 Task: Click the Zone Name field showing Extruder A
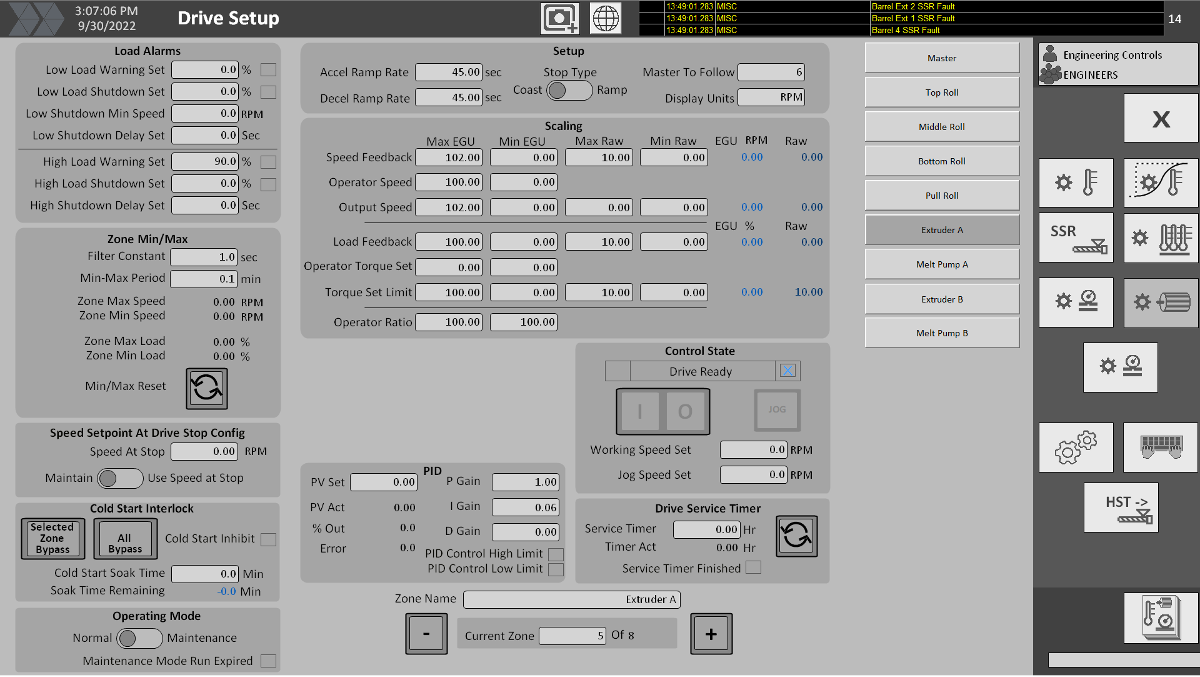click(572, 599)
